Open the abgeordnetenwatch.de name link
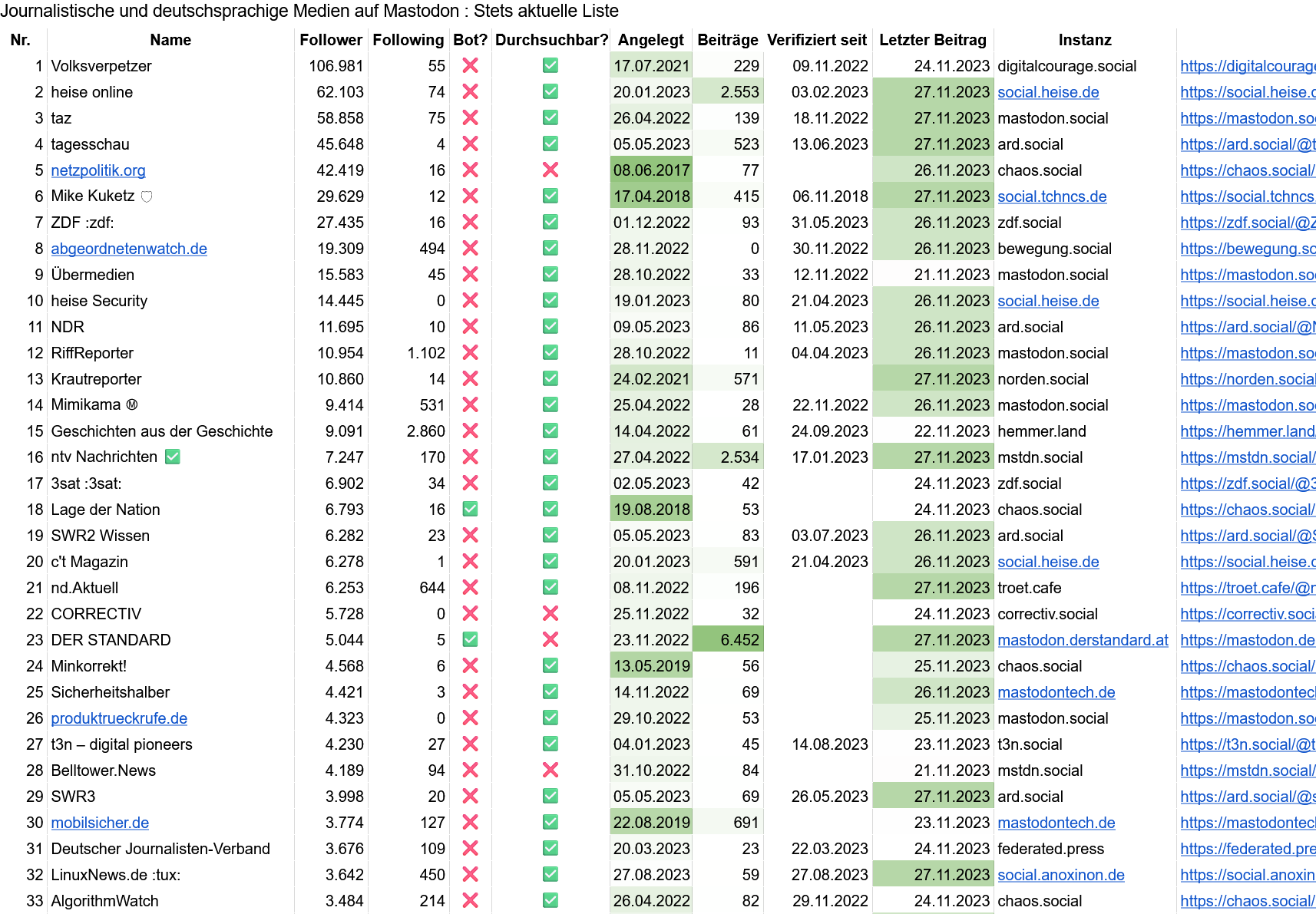Screen dimensions: 1316x914 129,249
